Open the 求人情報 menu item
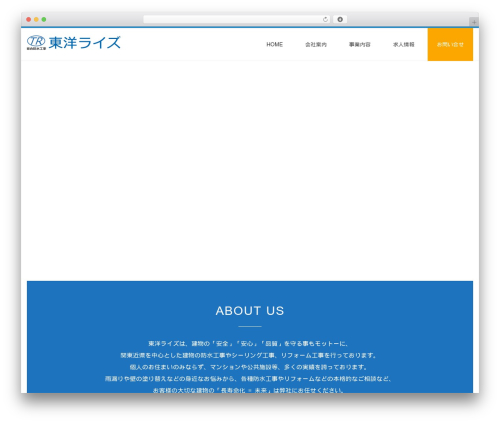Screen dimensions: 500x423 click(404, 44)
